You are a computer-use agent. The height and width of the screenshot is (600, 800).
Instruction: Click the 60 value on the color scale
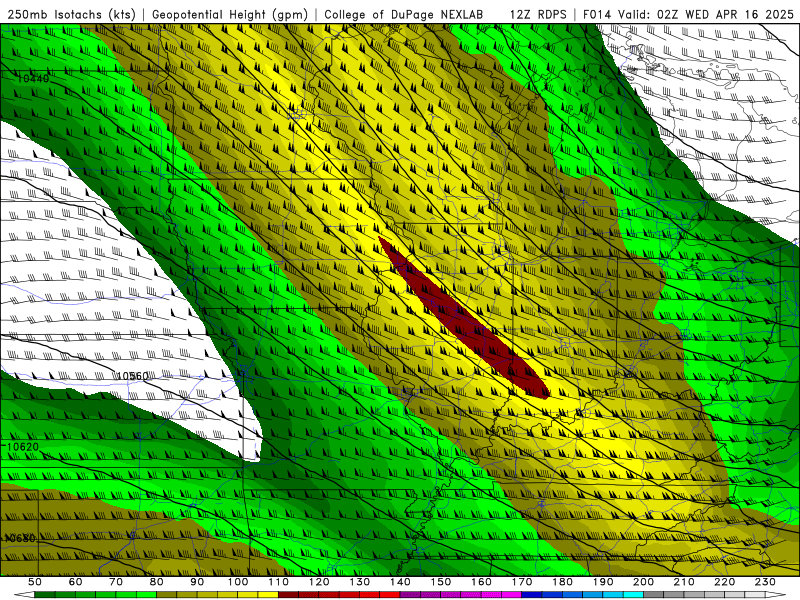(x=76, y=582)
